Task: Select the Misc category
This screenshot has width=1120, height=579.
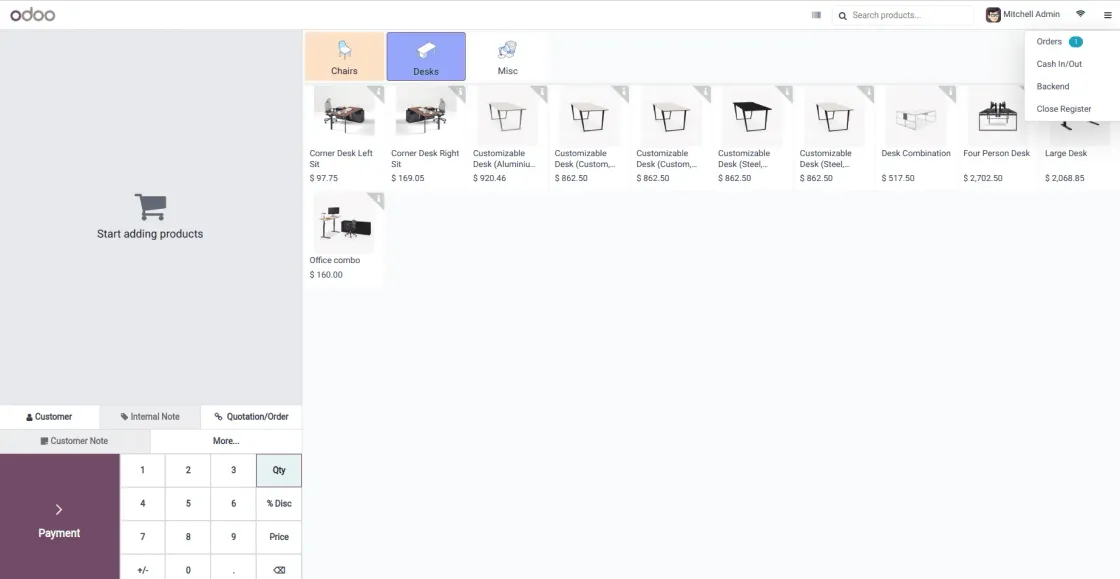Action: [508, 56]
